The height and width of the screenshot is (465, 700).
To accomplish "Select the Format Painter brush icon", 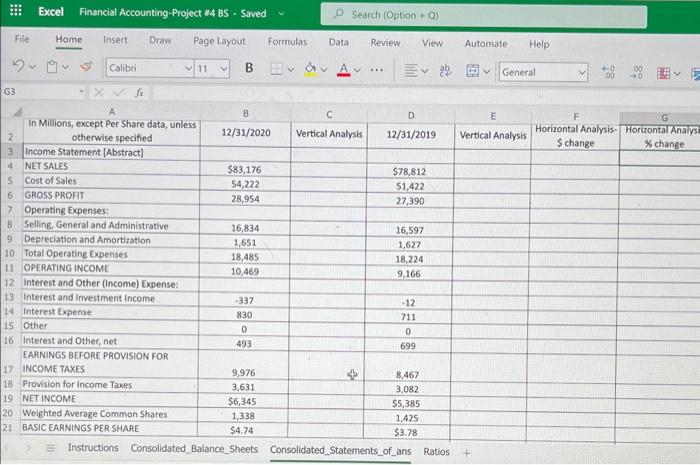I will [x=86, y=67].
